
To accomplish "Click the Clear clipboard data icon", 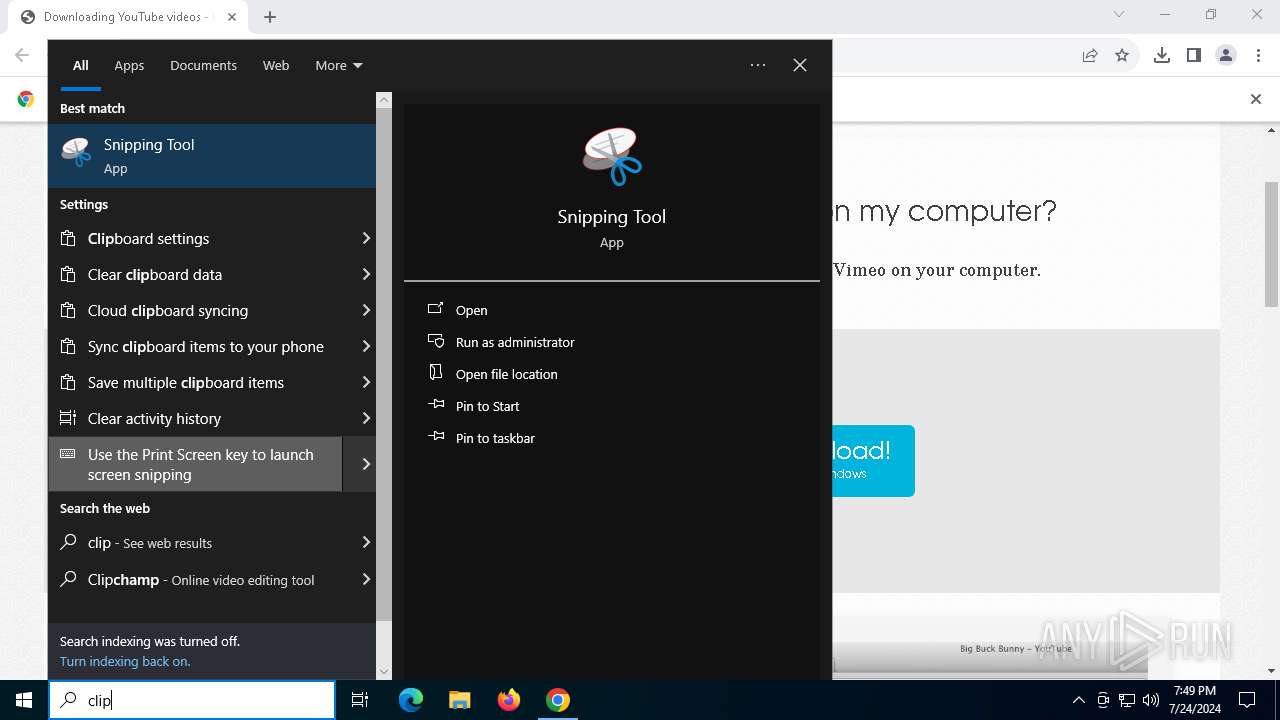I will [x=68, y=274].
